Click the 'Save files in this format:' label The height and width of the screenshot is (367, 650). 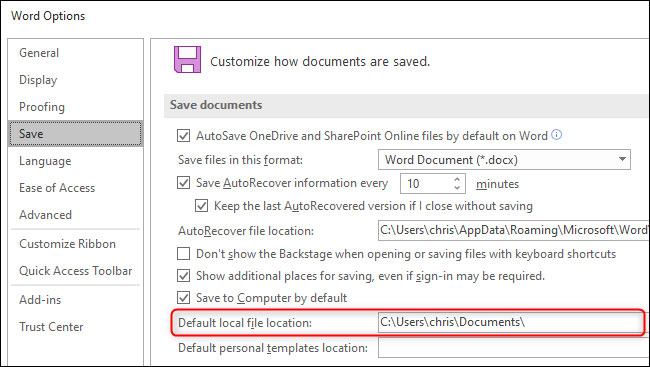pos(240,160)
